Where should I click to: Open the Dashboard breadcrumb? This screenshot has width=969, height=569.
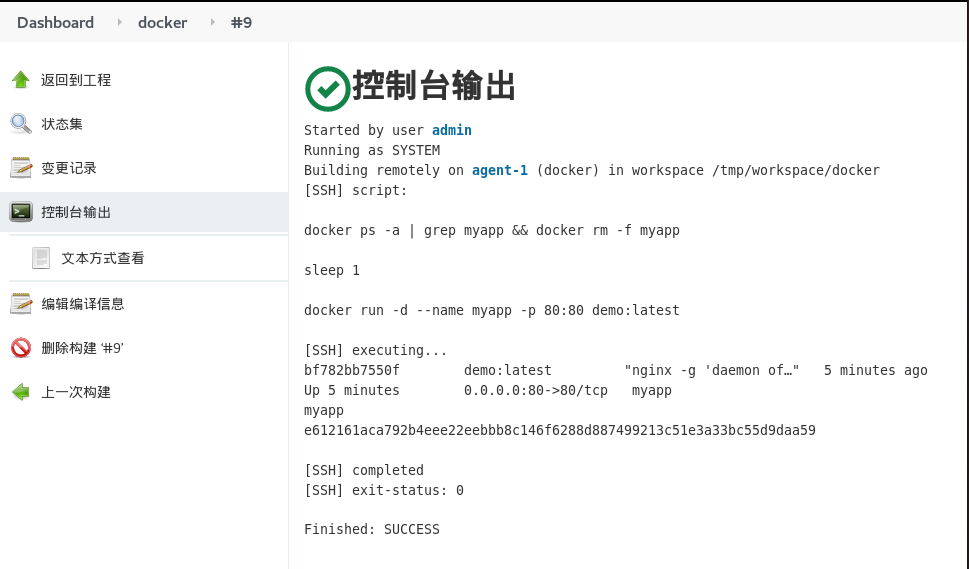coord(56,22)
